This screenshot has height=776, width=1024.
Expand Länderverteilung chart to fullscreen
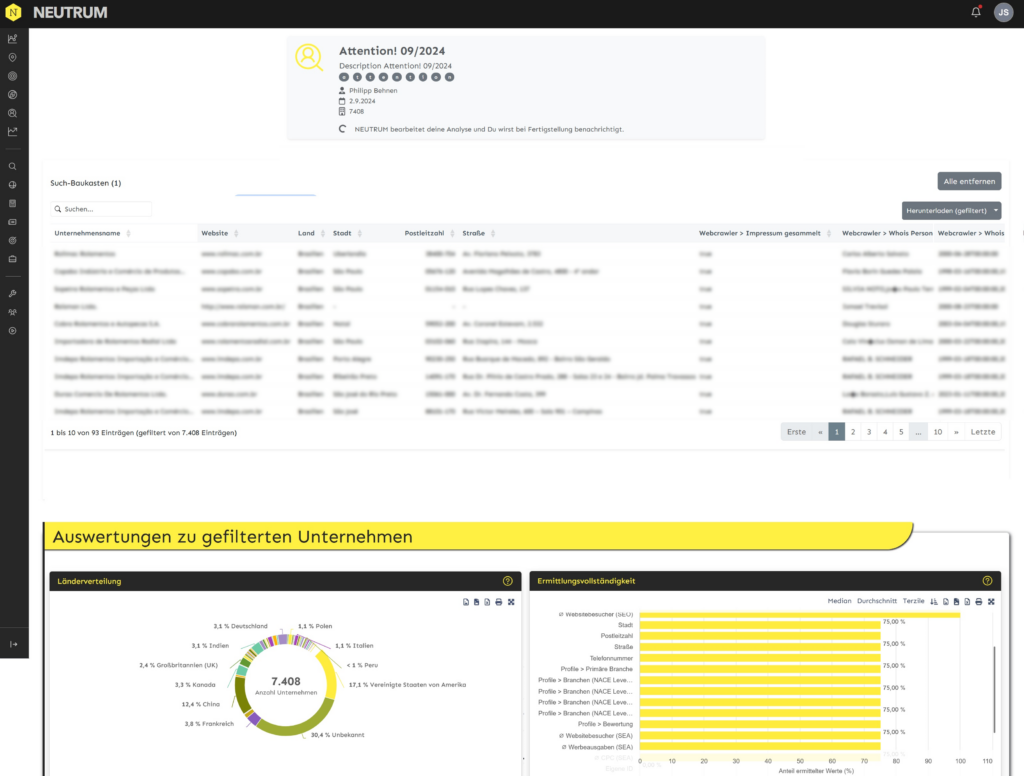tap(511, 602)
